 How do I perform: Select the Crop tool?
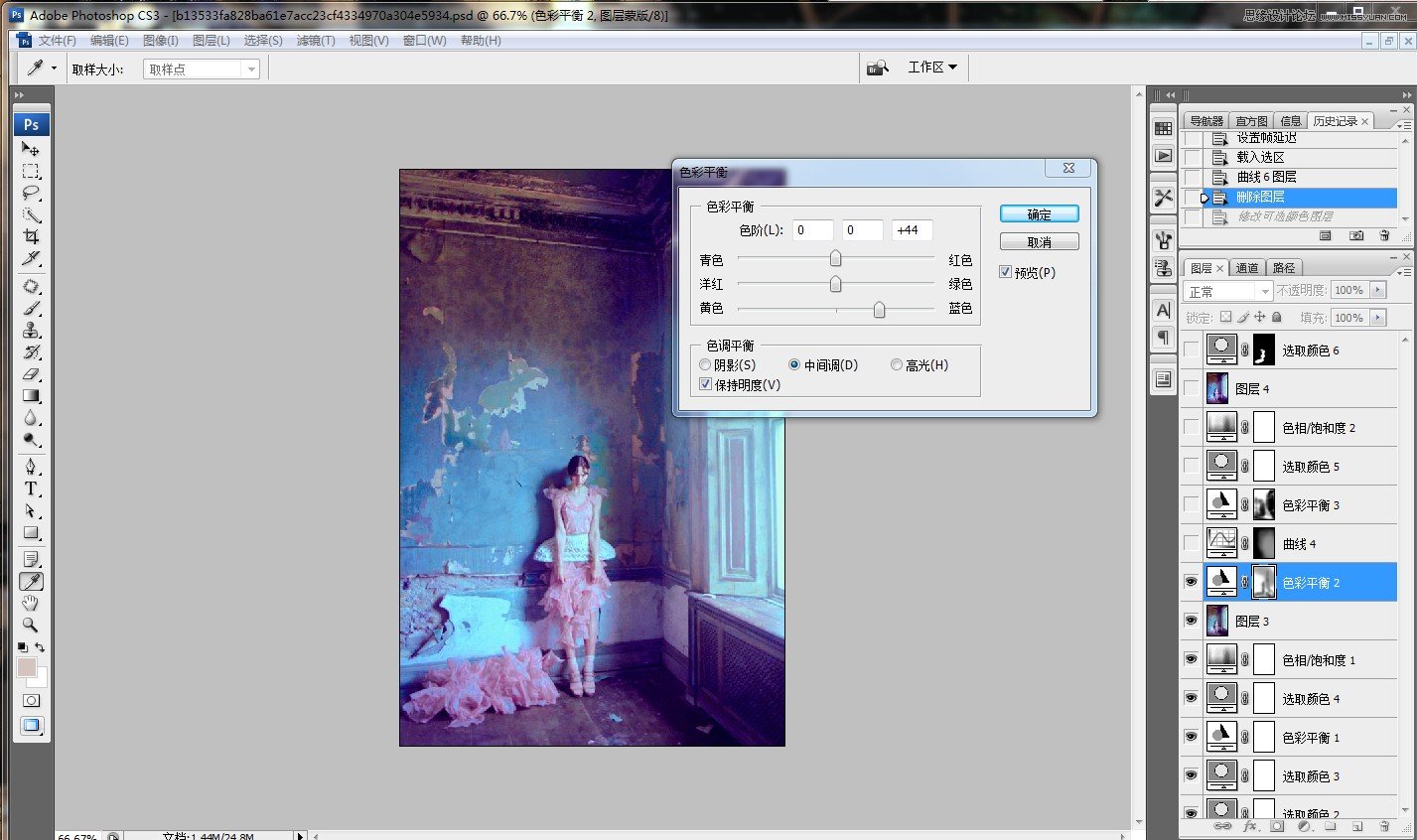(31, 236)
